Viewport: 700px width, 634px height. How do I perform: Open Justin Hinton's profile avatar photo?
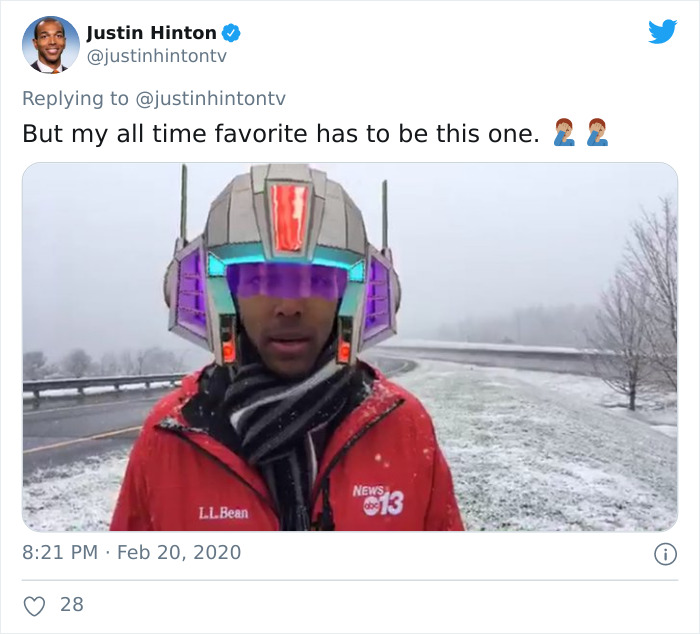click(x=51, y=45)
